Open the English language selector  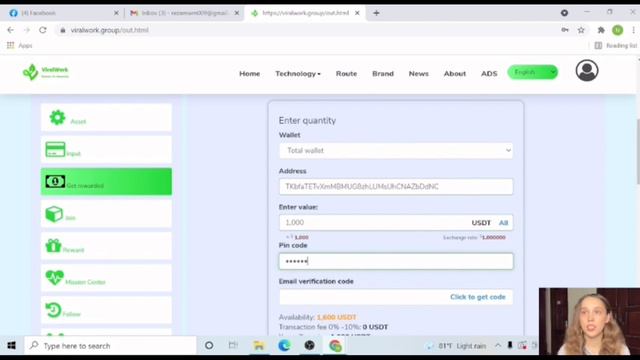532,72
